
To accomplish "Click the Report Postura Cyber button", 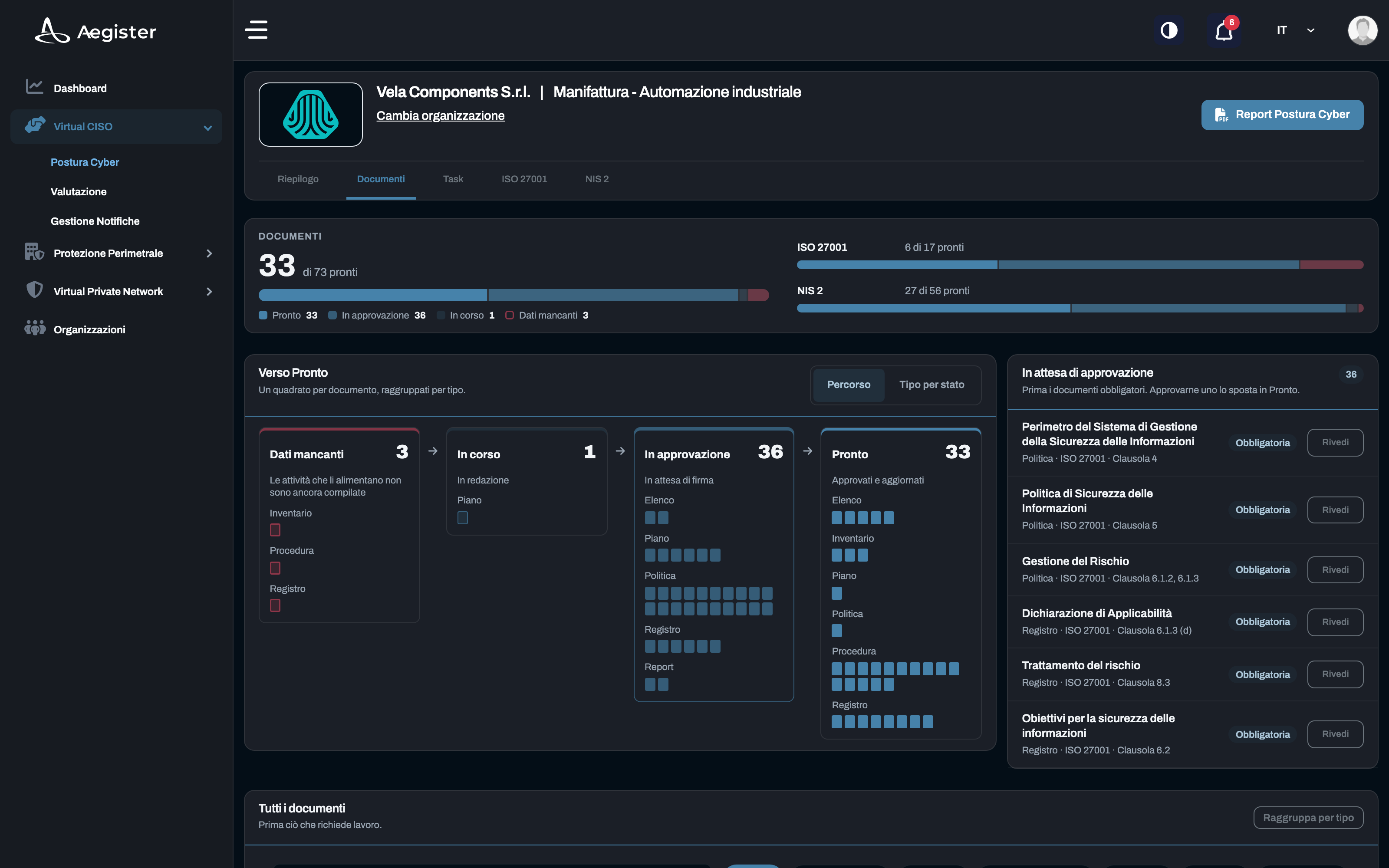I will point(1282,115).
